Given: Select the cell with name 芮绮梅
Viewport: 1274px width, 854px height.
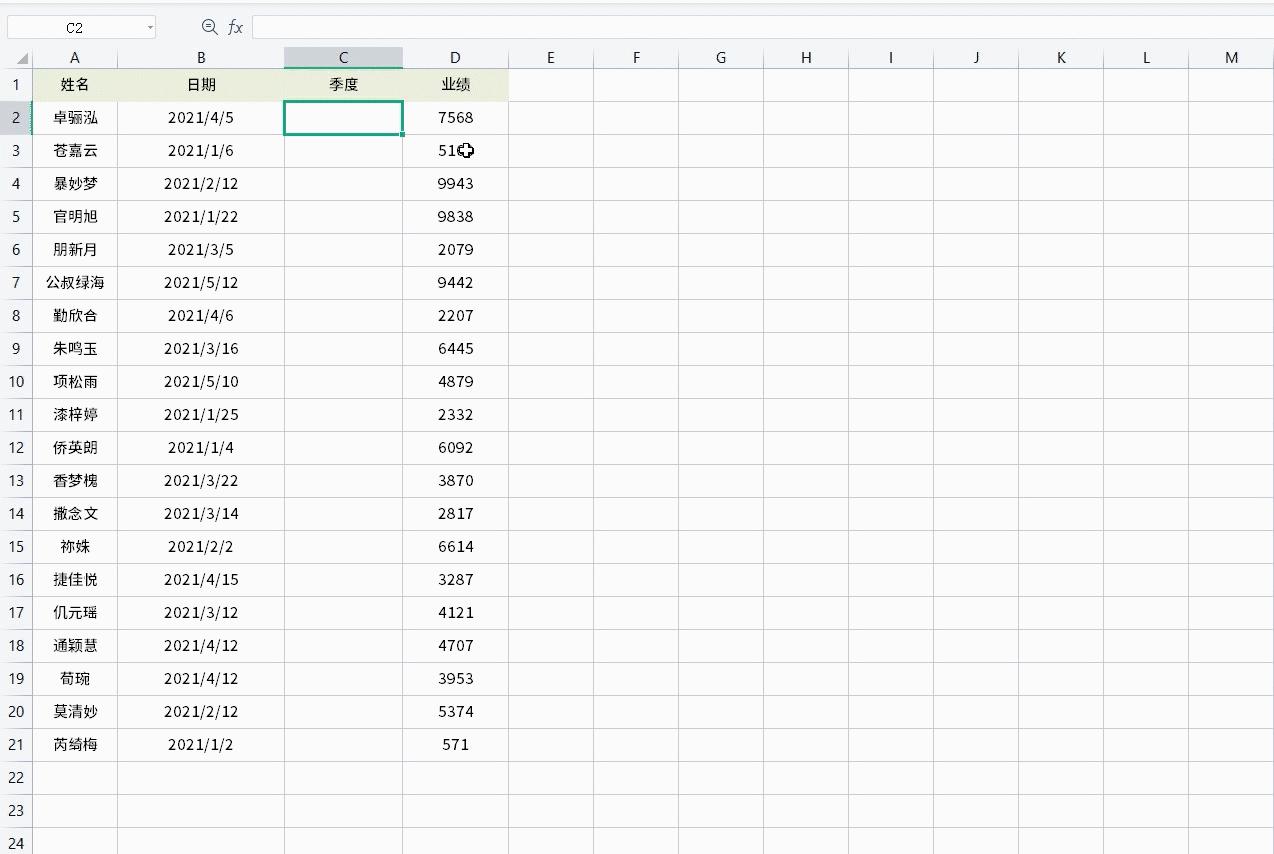Looking at the screenshot, I should (x=75, y=745).
